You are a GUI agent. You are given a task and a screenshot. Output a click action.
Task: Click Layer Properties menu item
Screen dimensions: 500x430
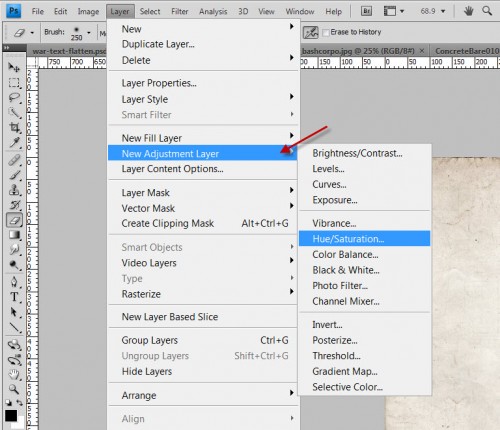[203, 83]
